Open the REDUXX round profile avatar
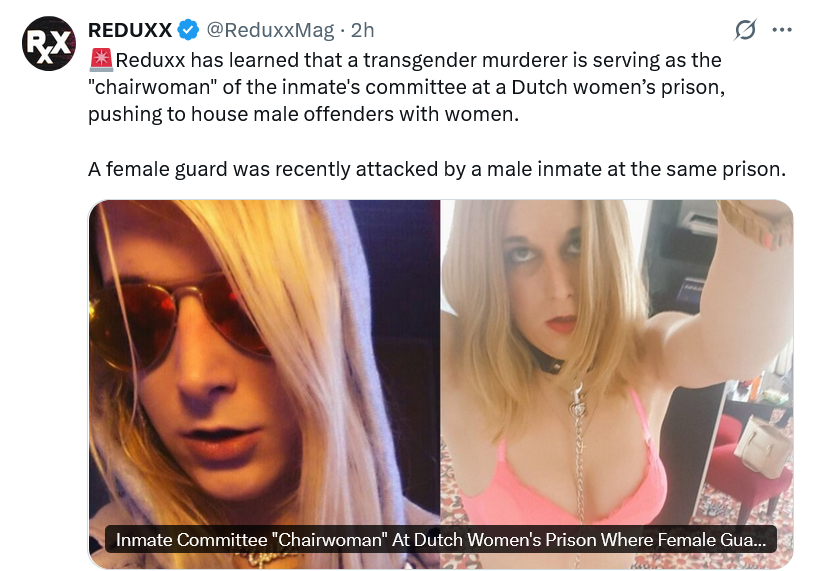816x571 pixels. 49,43
